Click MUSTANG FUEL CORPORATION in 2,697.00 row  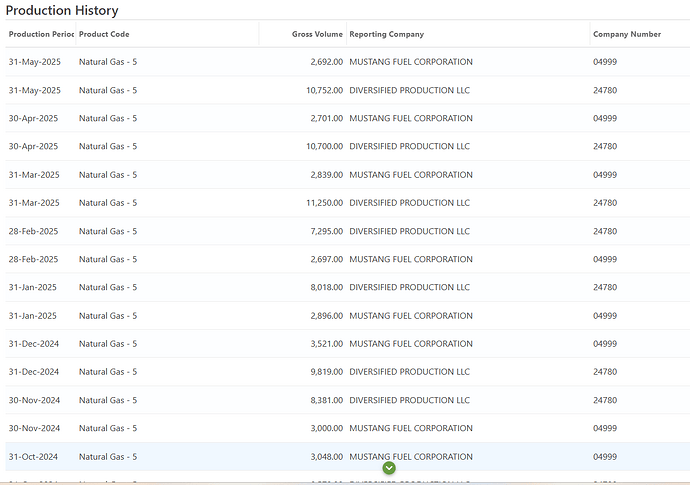coord(411,259)
